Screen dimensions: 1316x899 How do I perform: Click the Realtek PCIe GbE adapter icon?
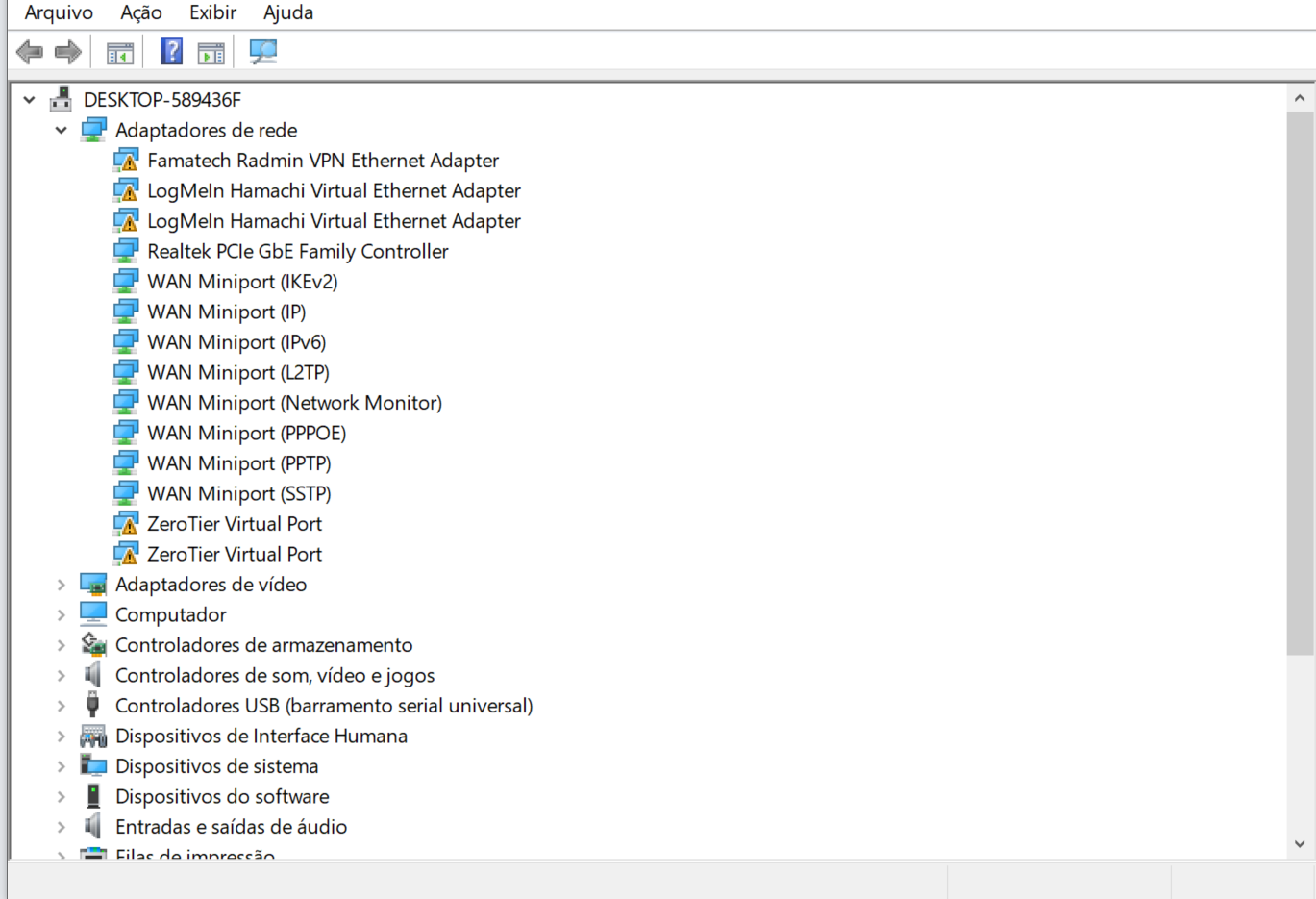(126, 251)
